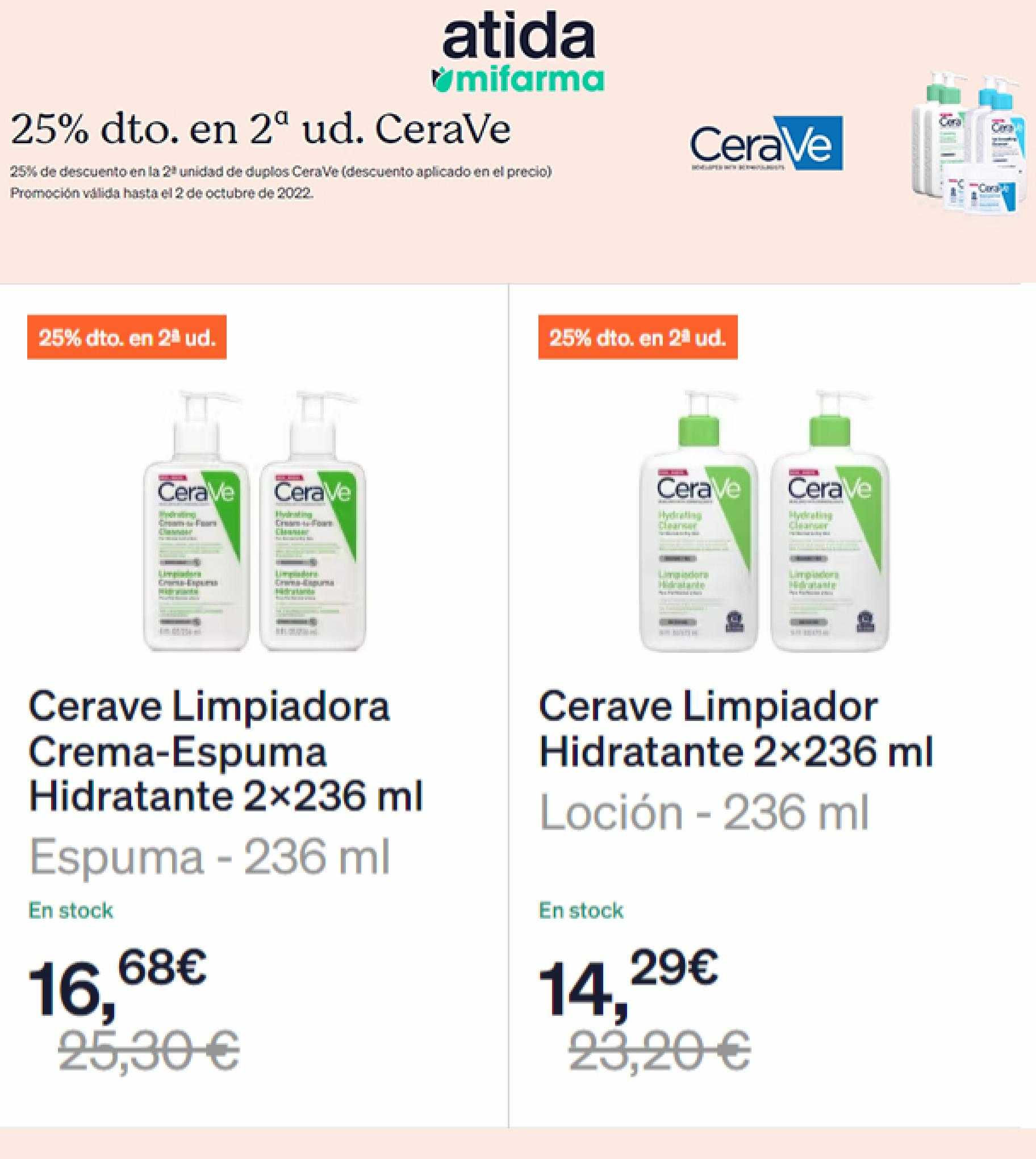Click the 14,29€ price
Image resolution: width=1036 pixels, height=1159 pixels.
[x=628, y=983]
